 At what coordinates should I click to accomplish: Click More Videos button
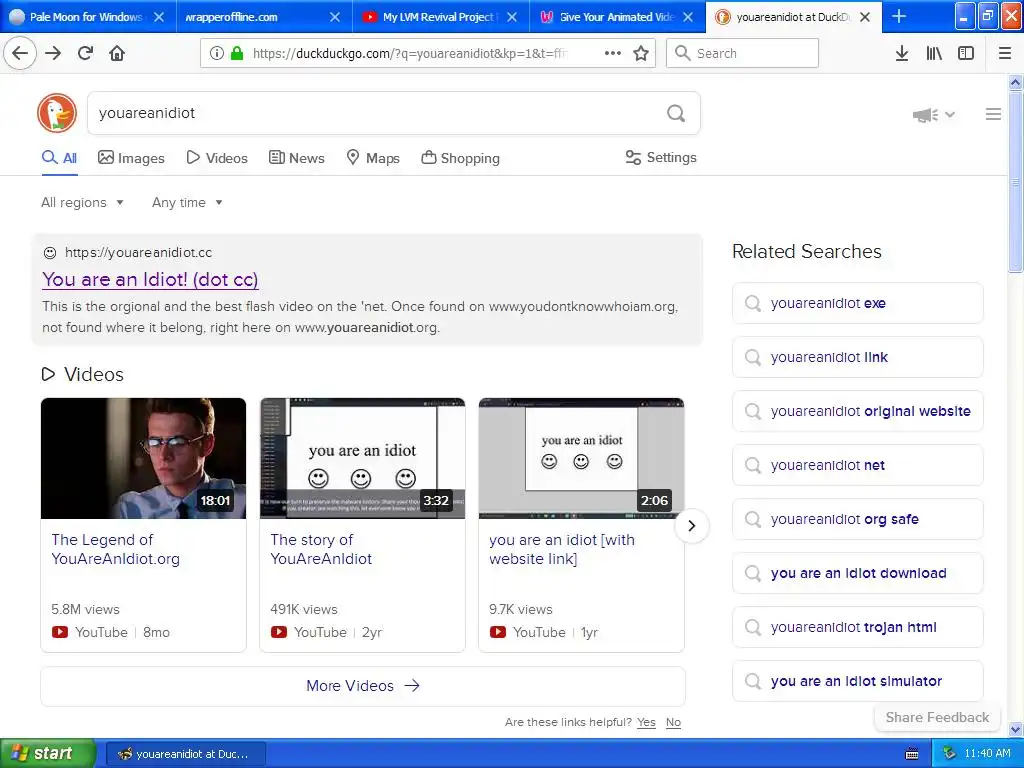pyautogui.click(x=363, y=686)
